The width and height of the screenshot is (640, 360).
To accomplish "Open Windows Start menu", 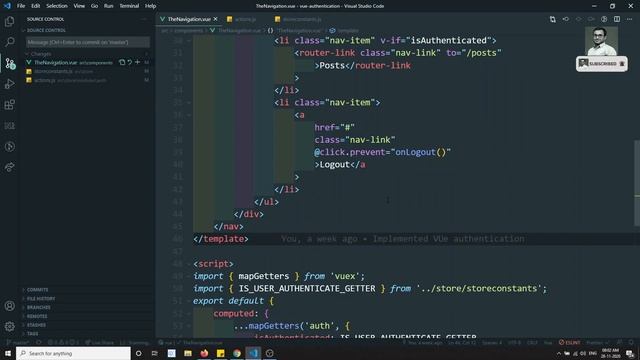I will (7, 353).
